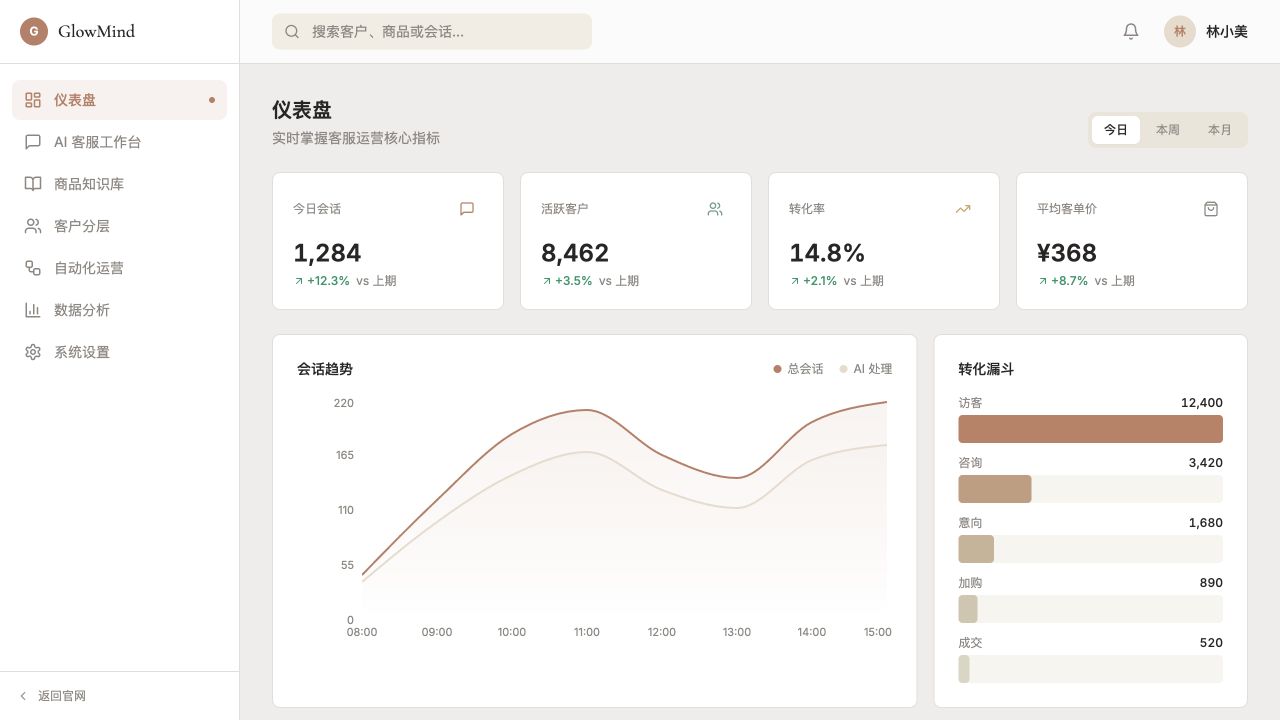This screenshot has height=720, width=1280.
Task: Click the 访客 funnel bar
Action: pos(1090,429)
